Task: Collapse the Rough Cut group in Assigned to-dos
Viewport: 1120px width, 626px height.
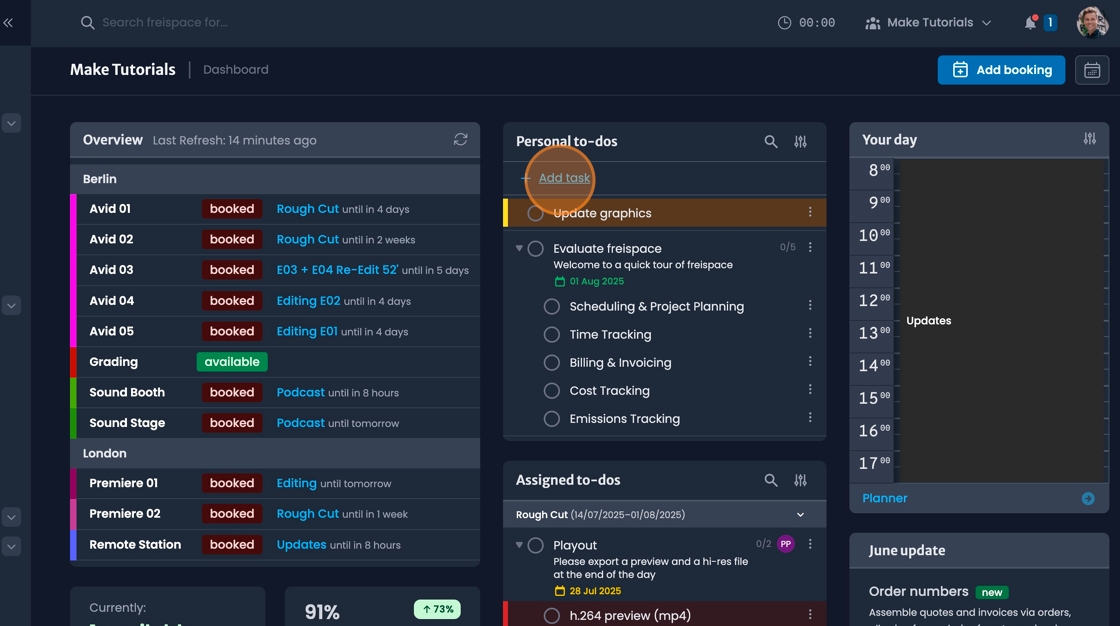Action: click(799, 513)
